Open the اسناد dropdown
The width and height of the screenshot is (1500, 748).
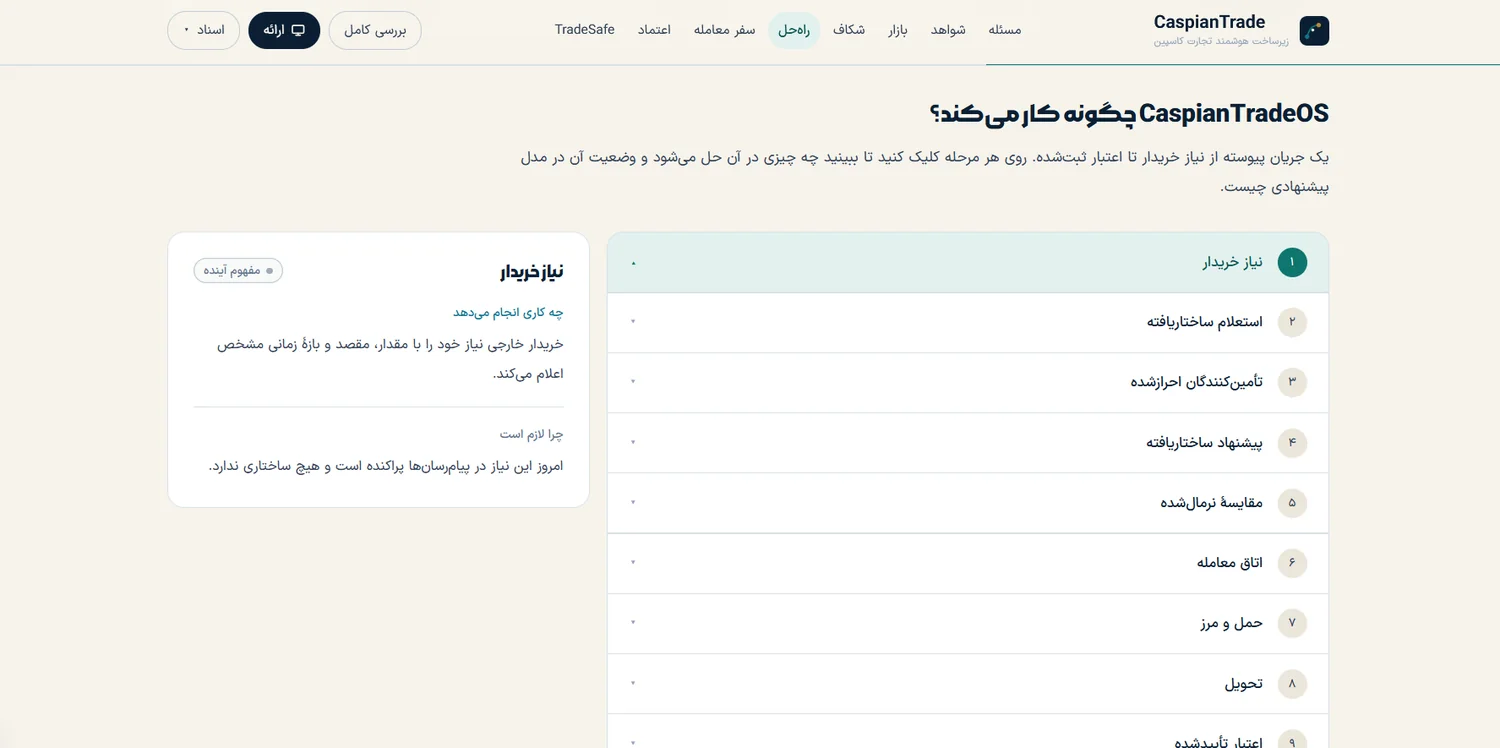point(204,30)
